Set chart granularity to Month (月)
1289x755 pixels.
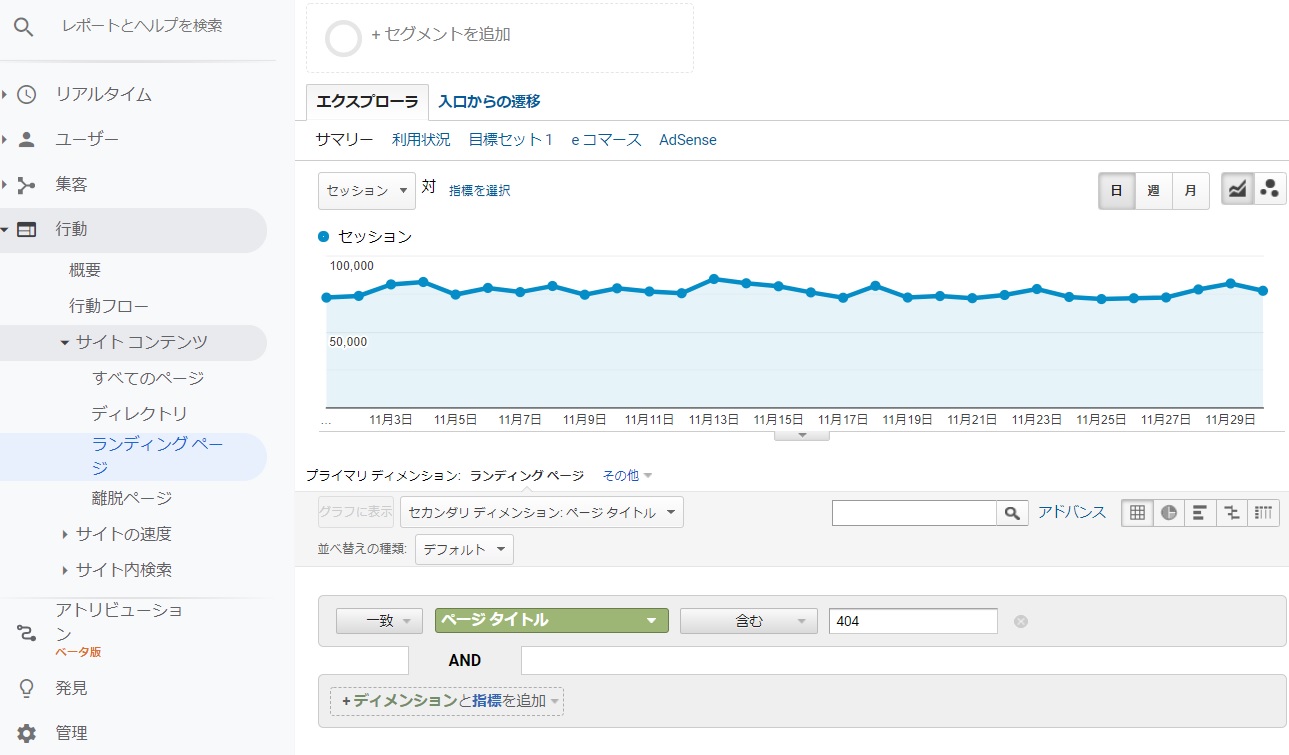point(1190,190)
